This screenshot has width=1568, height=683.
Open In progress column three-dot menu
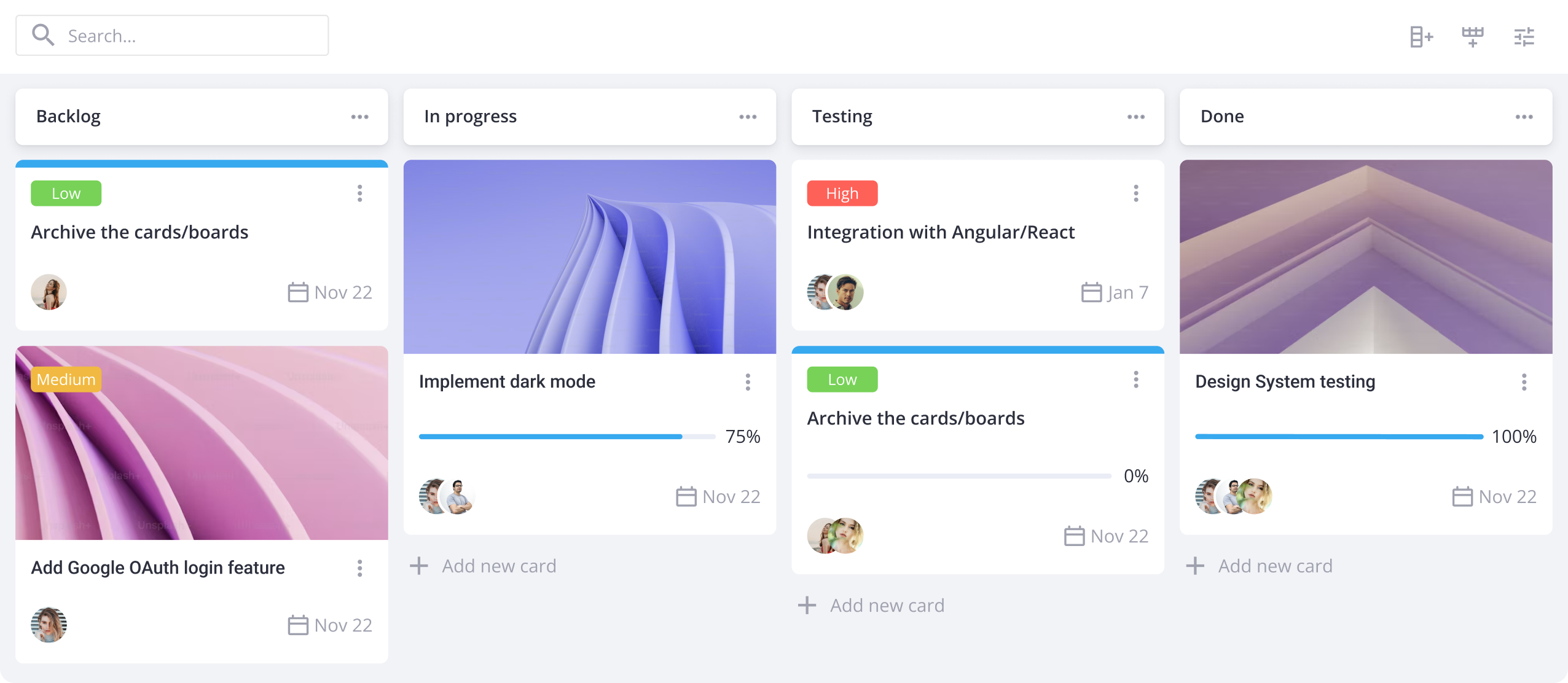748,117
